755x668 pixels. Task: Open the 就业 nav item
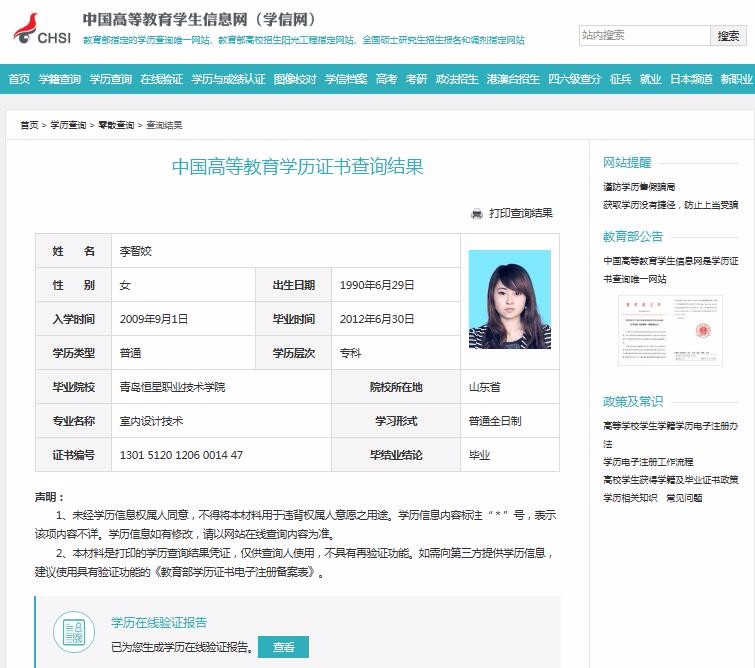tap(651, 79)
